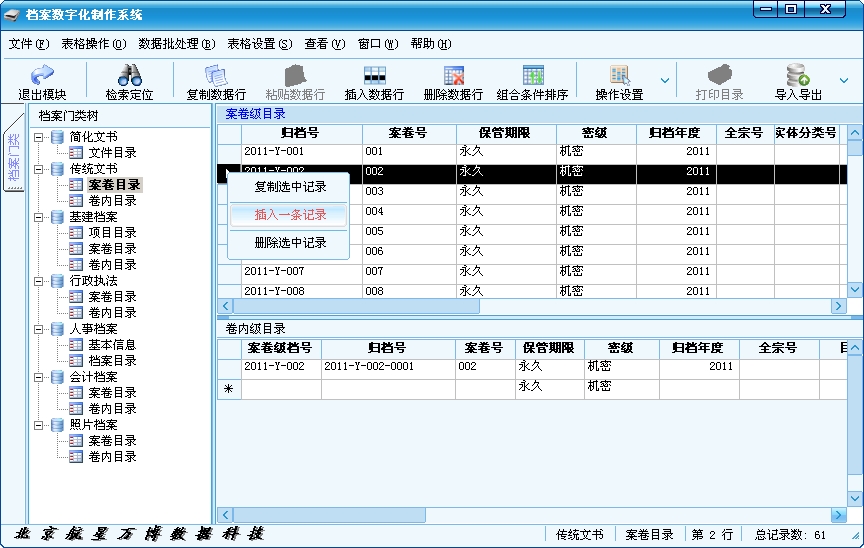Click the 操作设置 operation settings icon
The height and width of the screenshot is (548, 864).
point(619,82)
